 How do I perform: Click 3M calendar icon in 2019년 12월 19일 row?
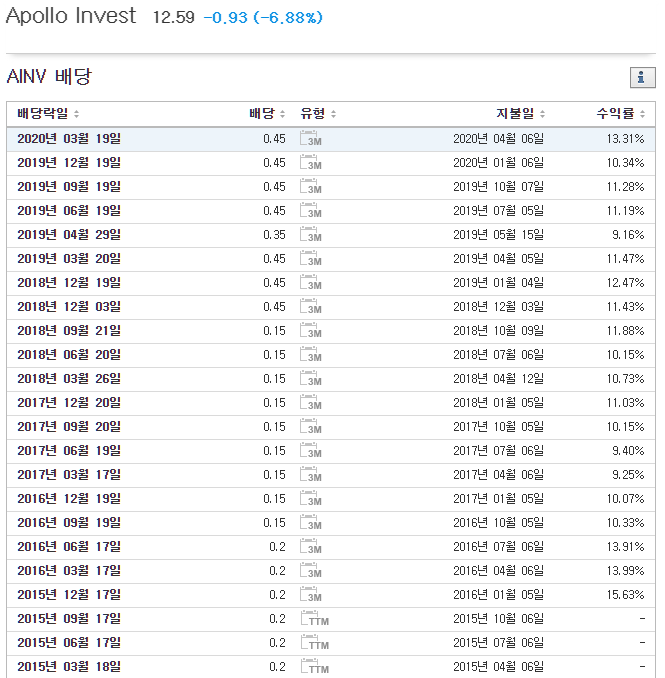click(x=311, y=163)
